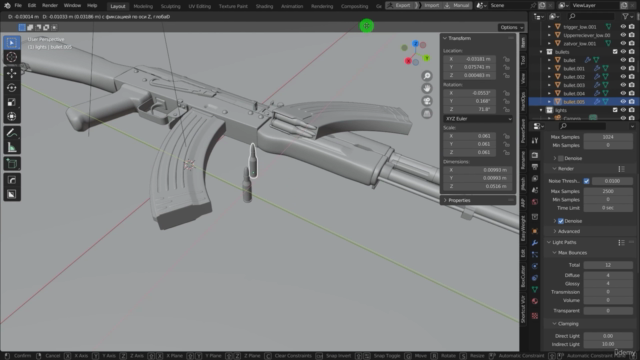Activate the Cursor tool
640x360 pixels.
[x=12, y=57]
